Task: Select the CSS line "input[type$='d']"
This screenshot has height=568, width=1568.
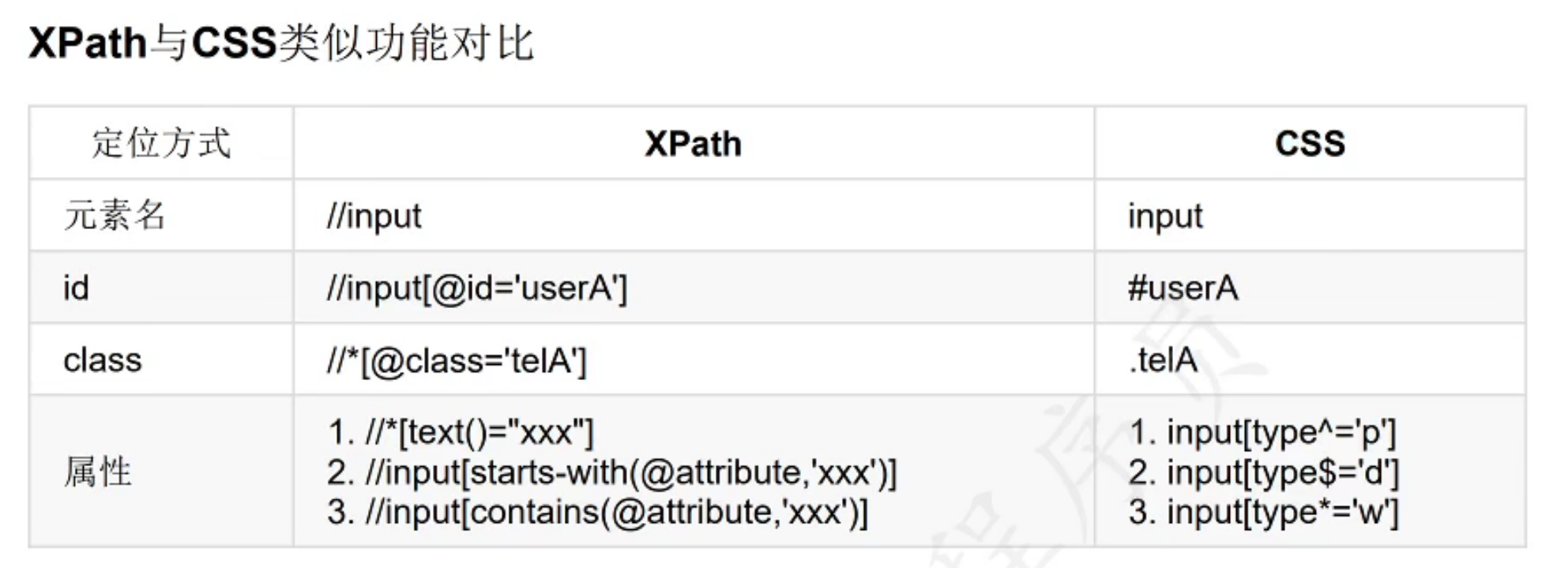Action: (1264, 472)
